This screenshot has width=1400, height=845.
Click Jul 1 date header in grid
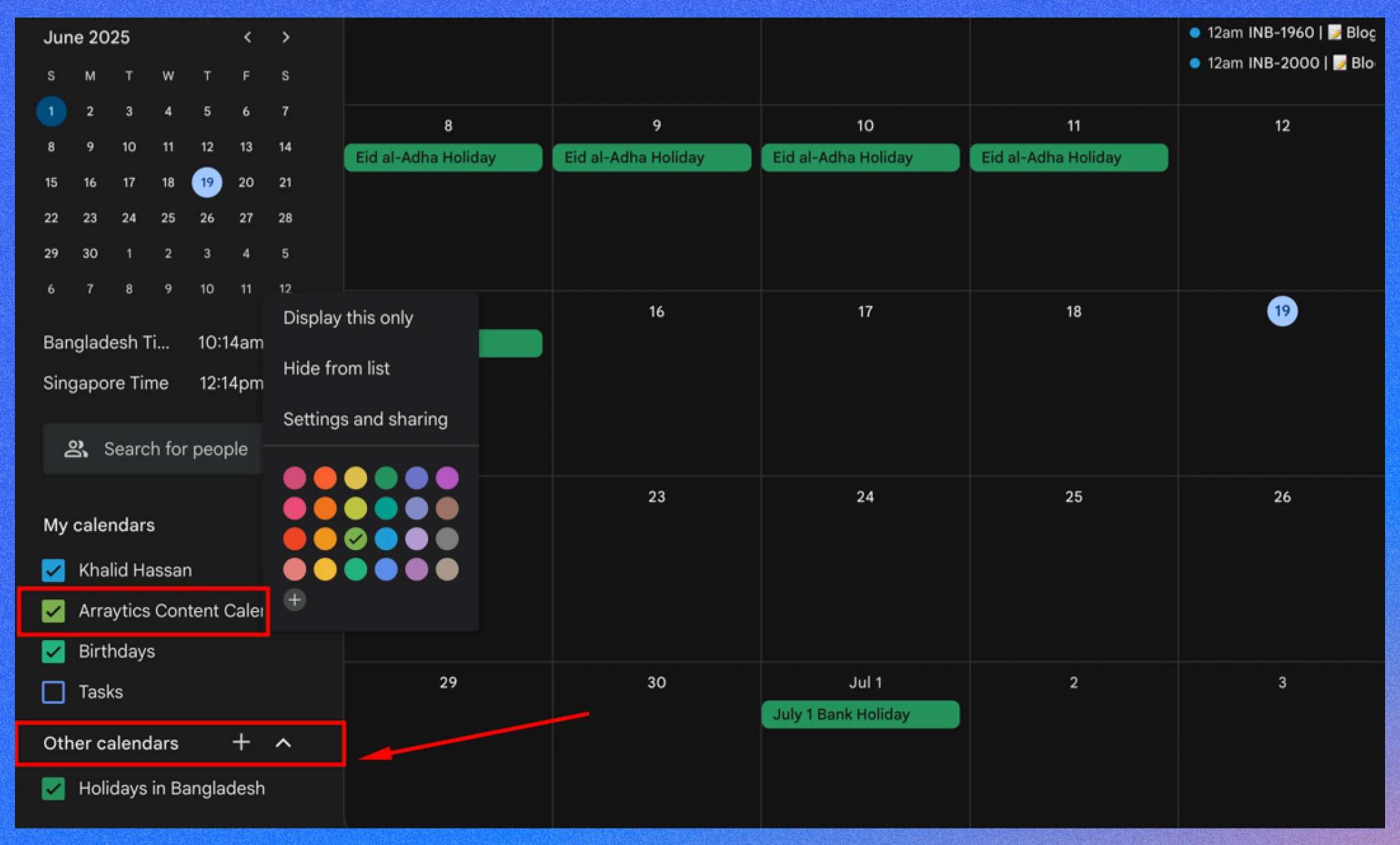click(x=865, y=682)
